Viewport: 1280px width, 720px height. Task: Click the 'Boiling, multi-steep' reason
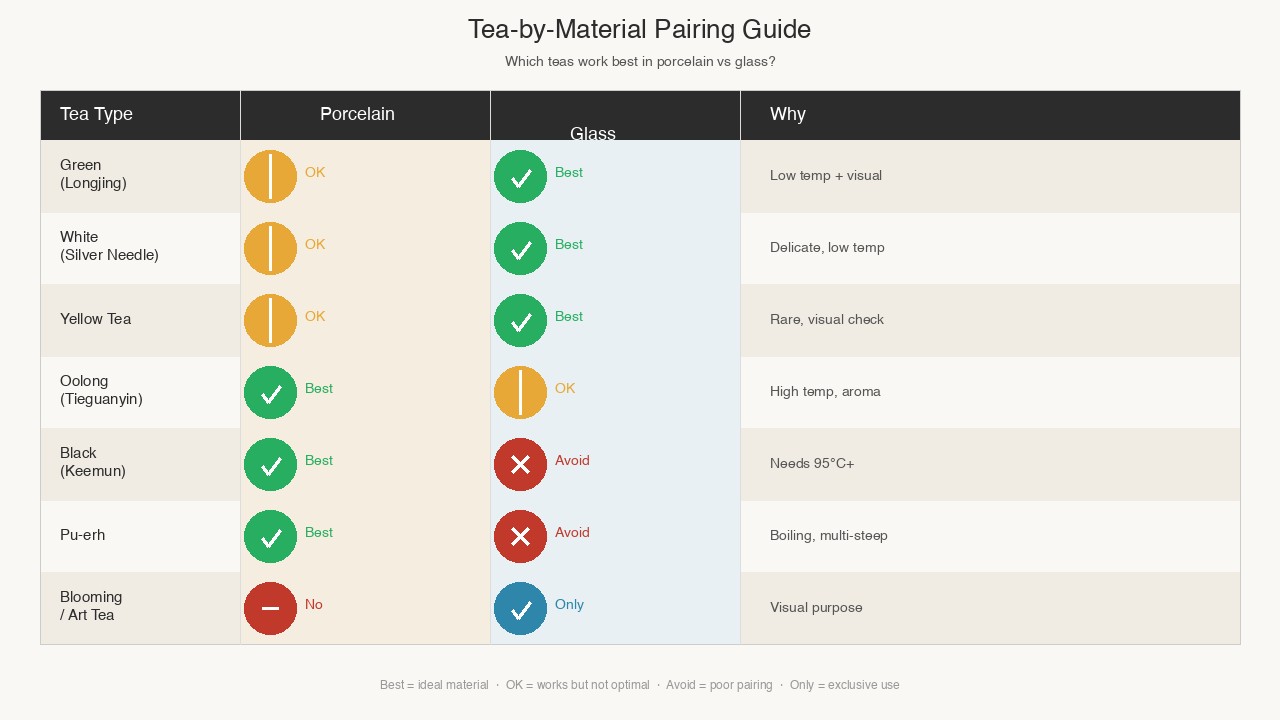829,536
